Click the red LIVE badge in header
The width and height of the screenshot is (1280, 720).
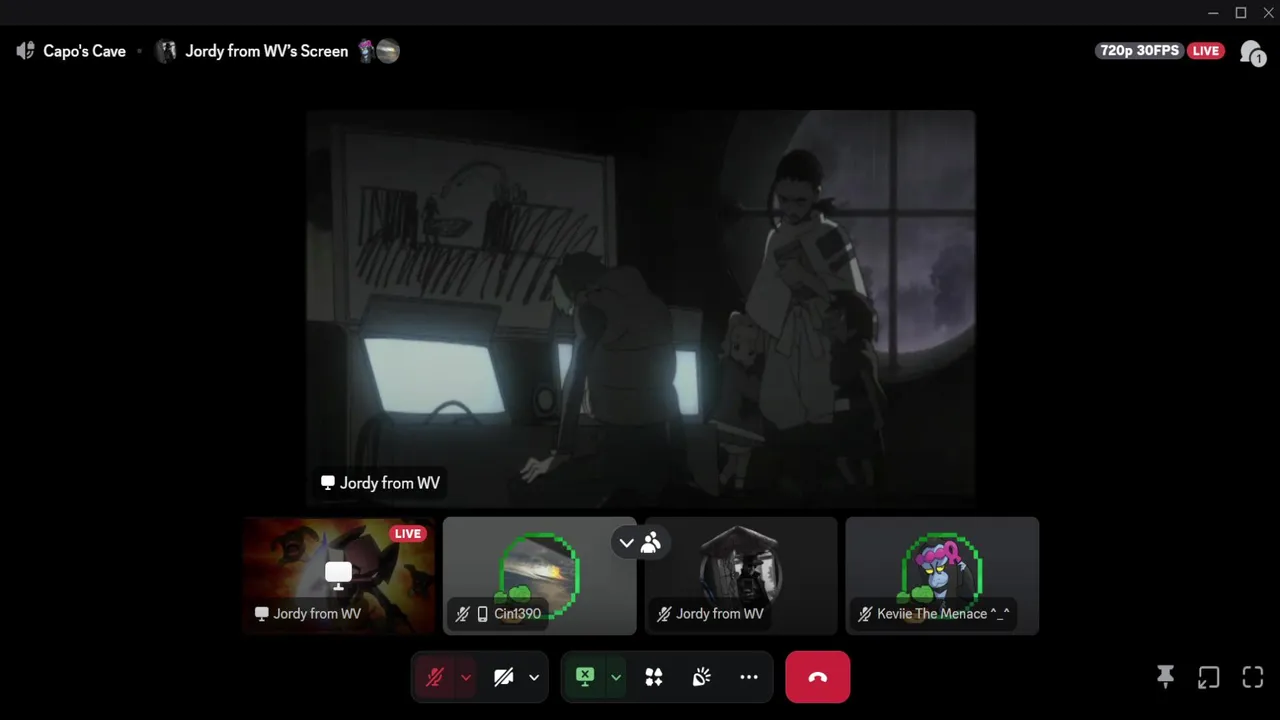click(x=1206, y=51)
